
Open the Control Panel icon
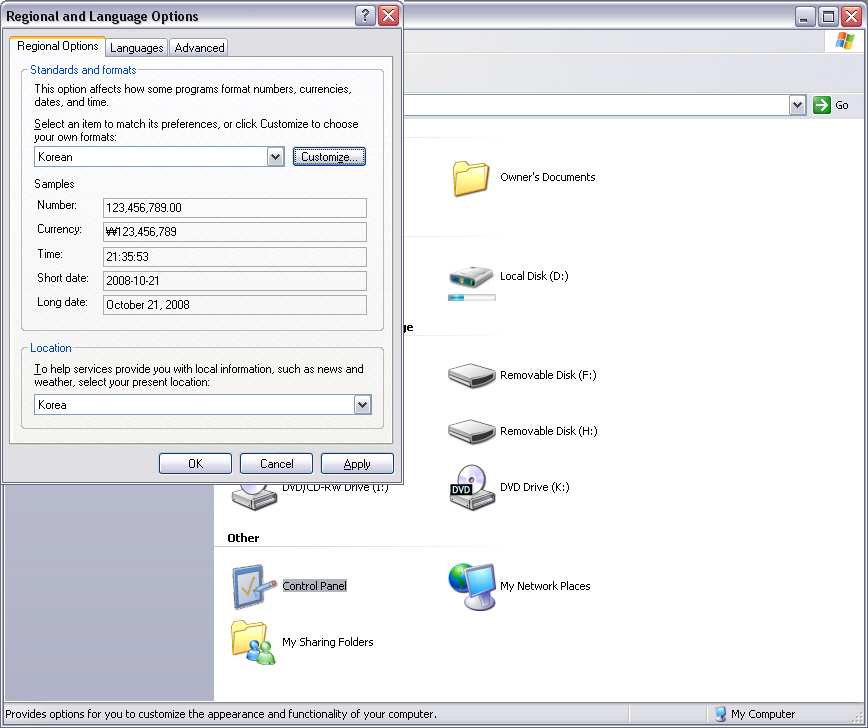point(254,586)
